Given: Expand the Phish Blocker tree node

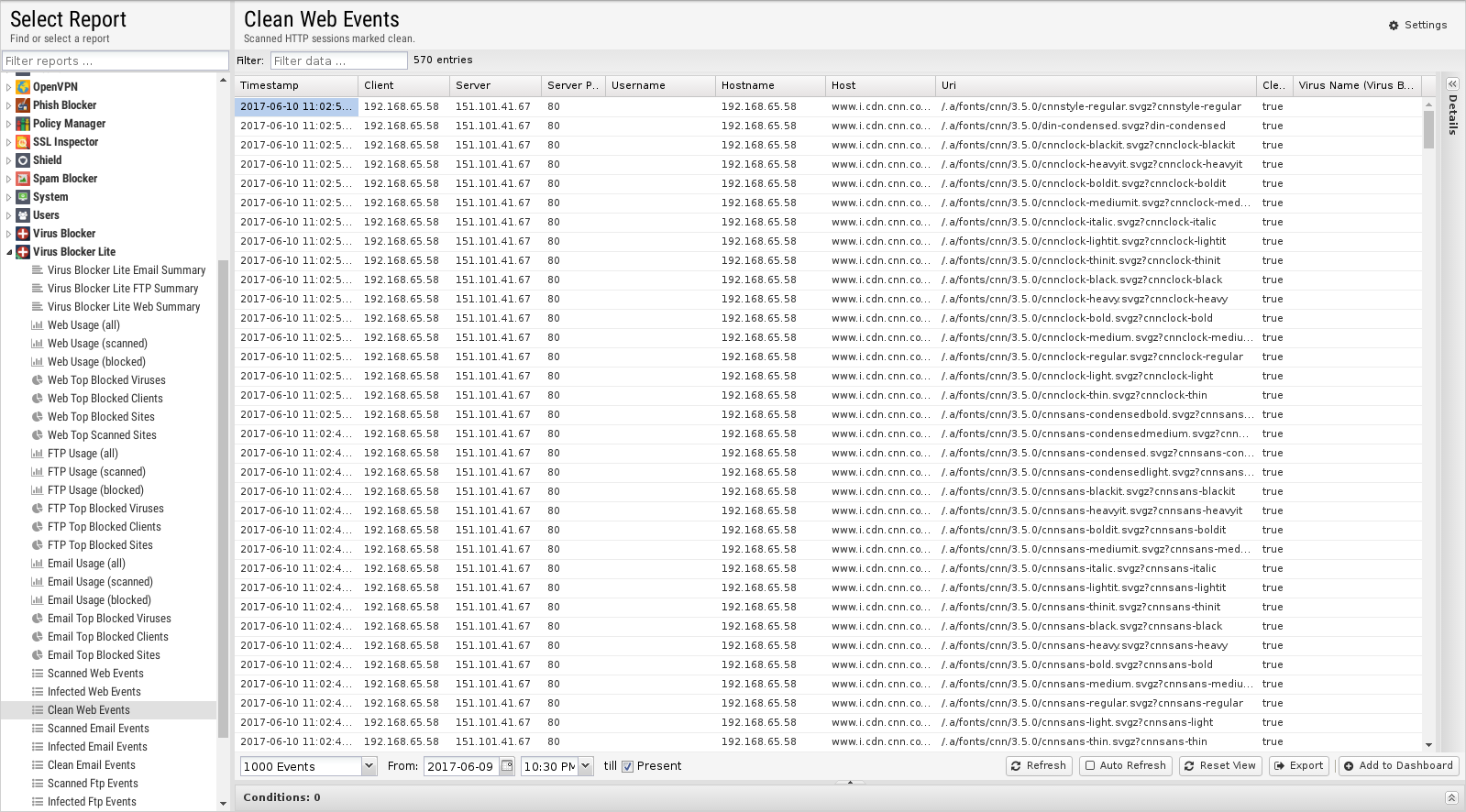Looking at the screenshot, I should [x=9, y=105].
